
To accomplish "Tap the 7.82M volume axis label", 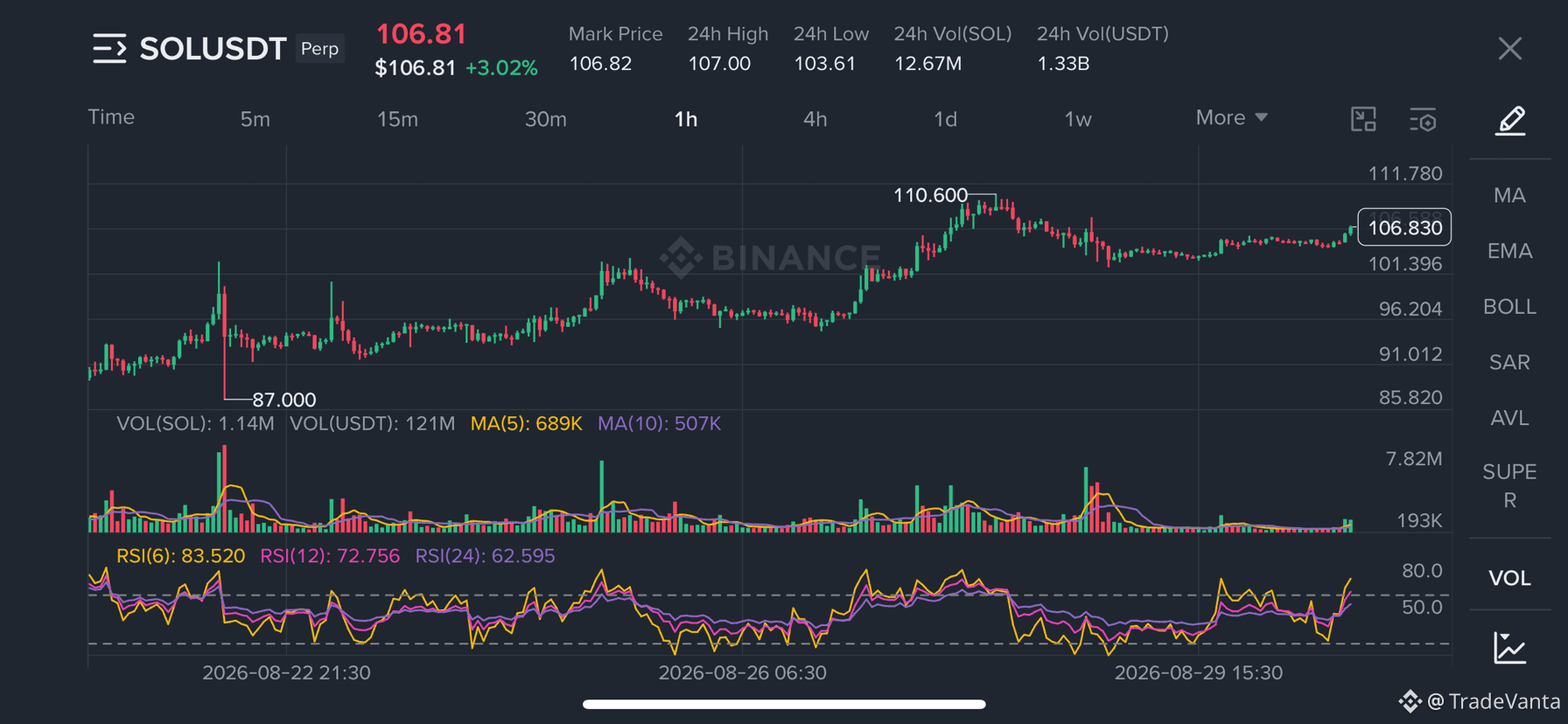I will point(1414,458).
